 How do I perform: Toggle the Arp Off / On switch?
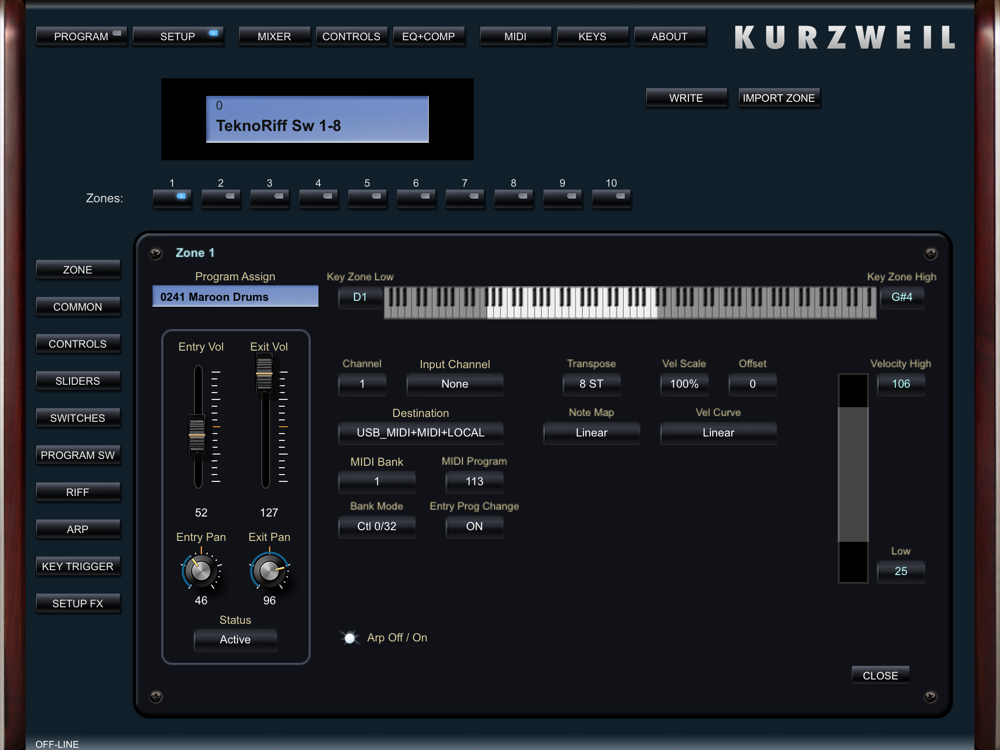pos(350,638)
